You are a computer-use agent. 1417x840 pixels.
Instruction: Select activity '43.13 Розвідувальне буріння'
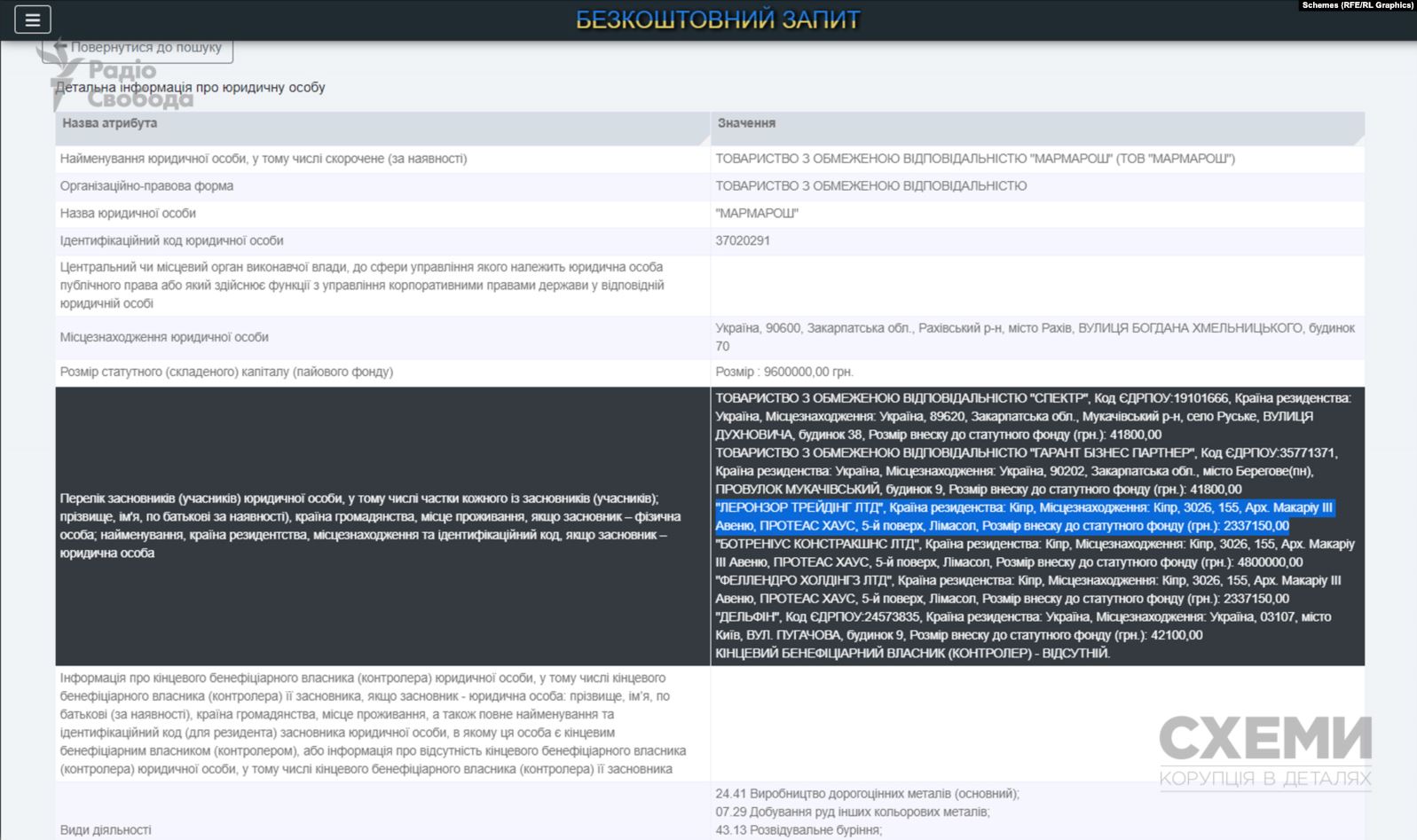[x=799, y=830]
